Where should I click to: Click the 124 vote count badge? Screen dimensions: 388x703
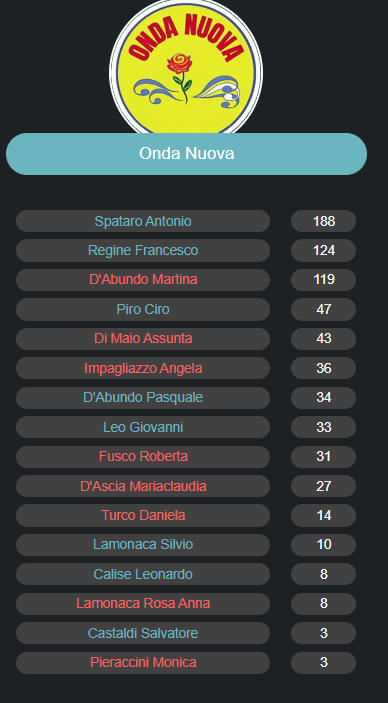coord(323,250)
